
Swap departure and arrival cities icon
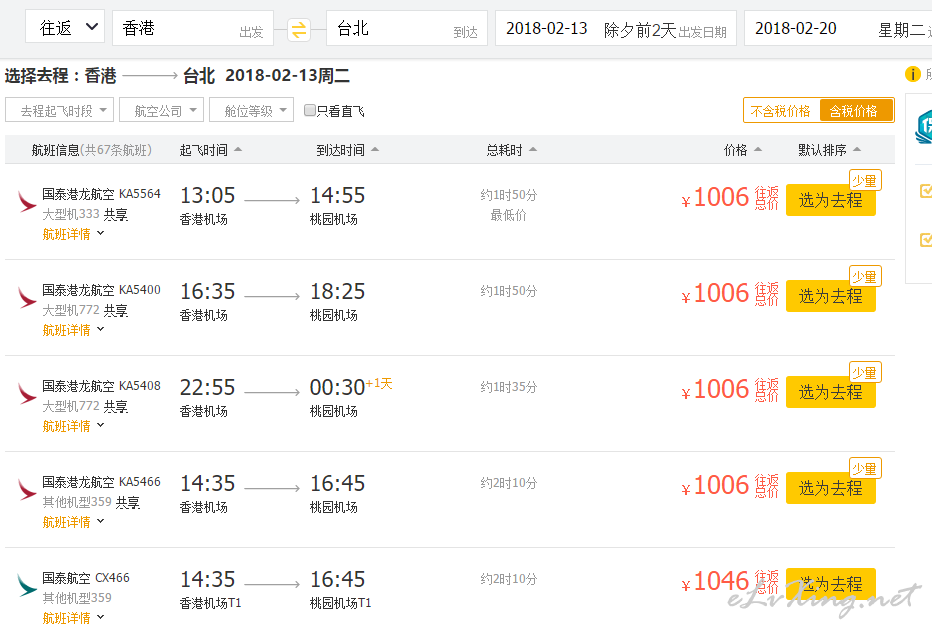299,29
